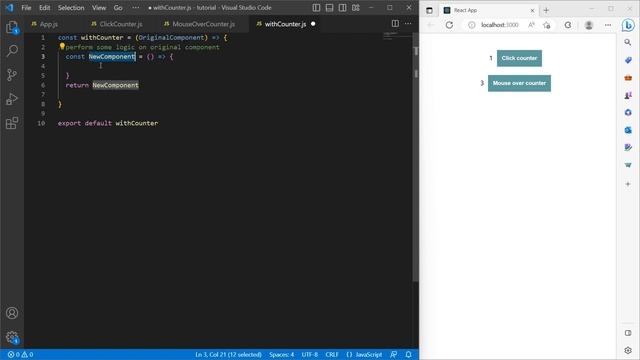Click the Click counter button in browser
The image size is (640, 360).
(x=519, y=58)
